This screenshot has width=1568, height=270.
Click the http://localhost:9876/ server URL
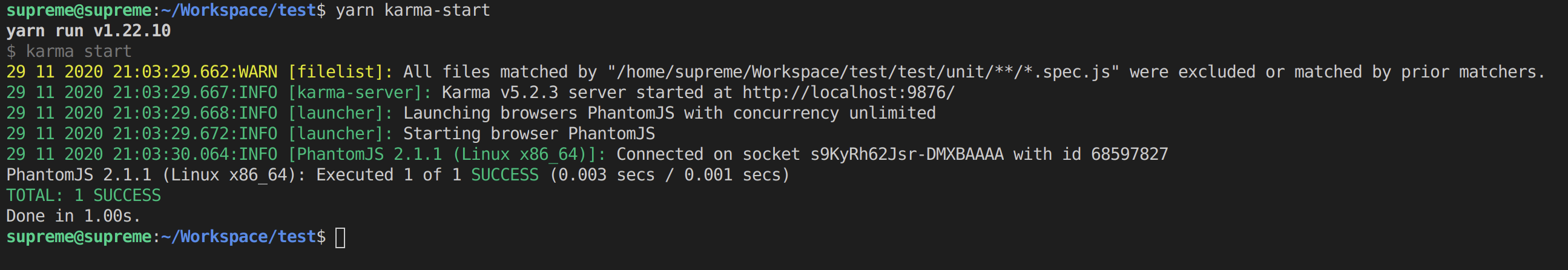[x=848, y=93]
